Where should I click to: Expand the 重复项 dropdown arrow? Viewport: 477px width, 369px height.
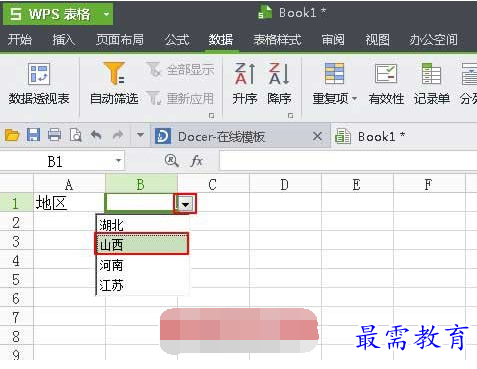click(x=354, y=99)
